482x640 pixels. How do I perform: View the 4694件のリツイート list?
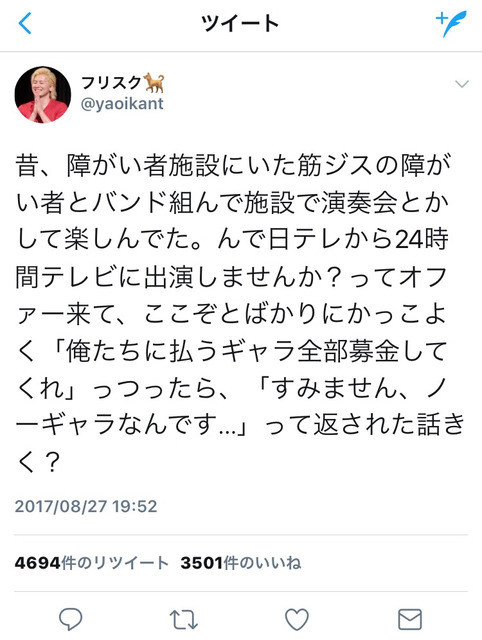(x=91, y=563)
